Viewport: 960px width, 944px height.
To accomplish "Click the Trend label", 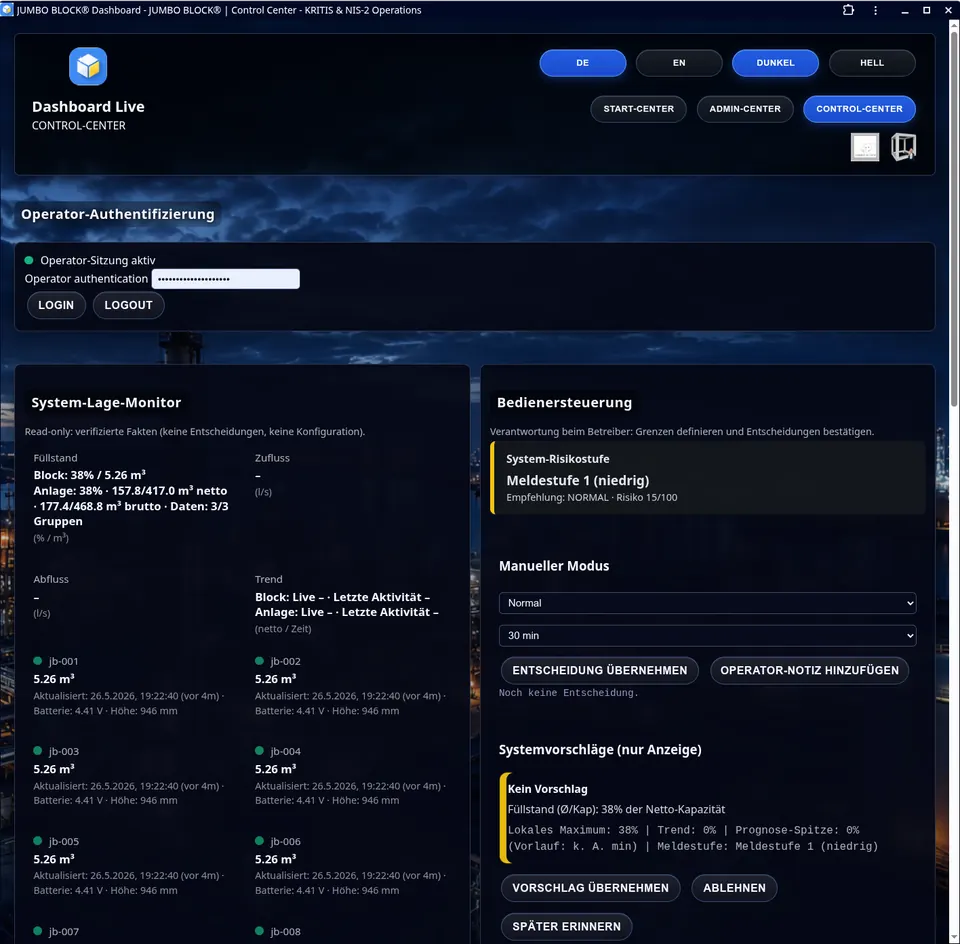I will (x=268, y=579).
